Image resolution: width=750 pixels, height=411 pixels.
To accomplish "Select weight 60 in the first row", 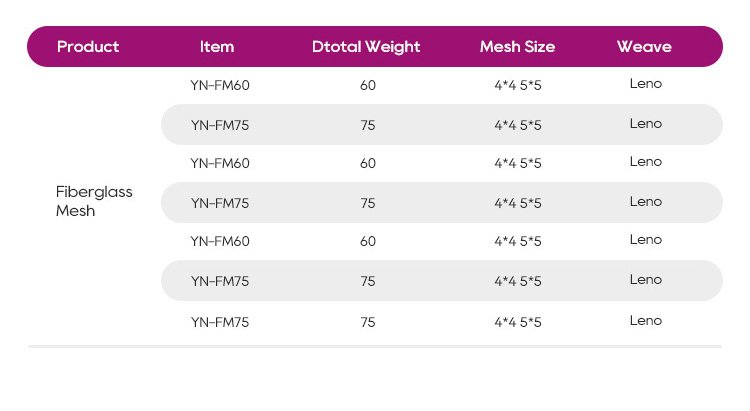I will [368, 85].
